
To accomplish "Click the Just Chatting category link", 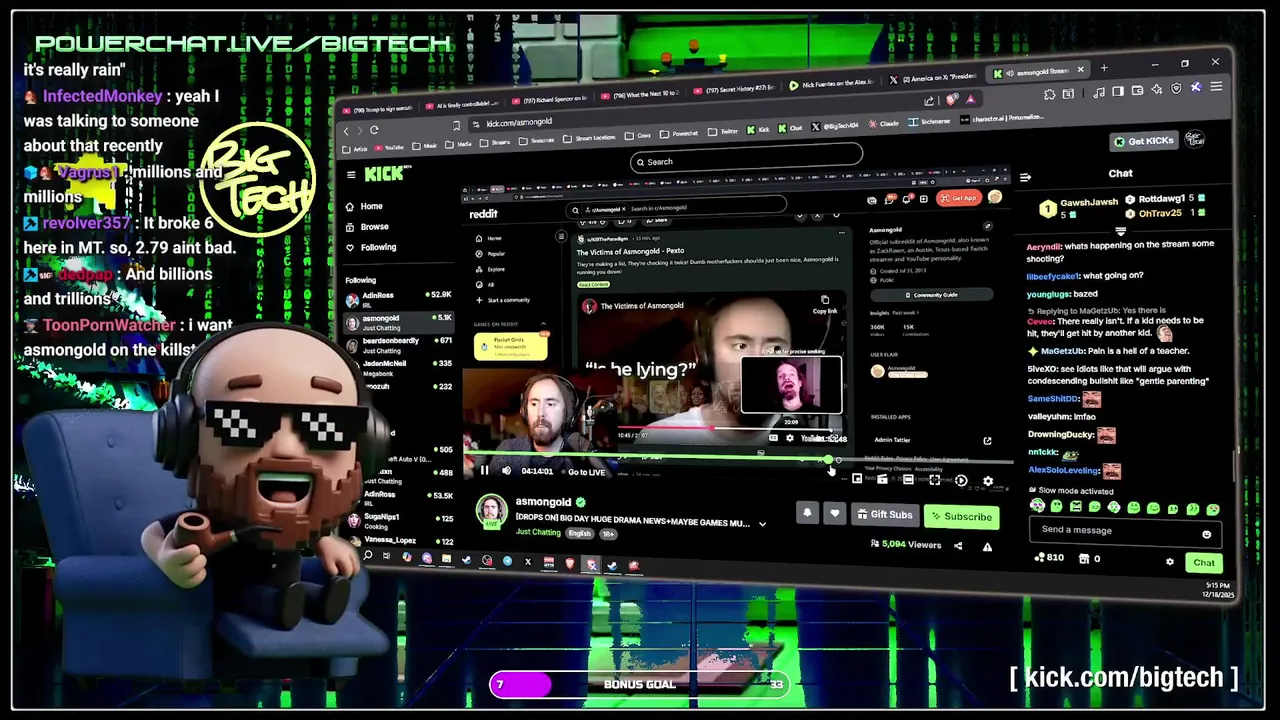I will [x=538, y=532].
